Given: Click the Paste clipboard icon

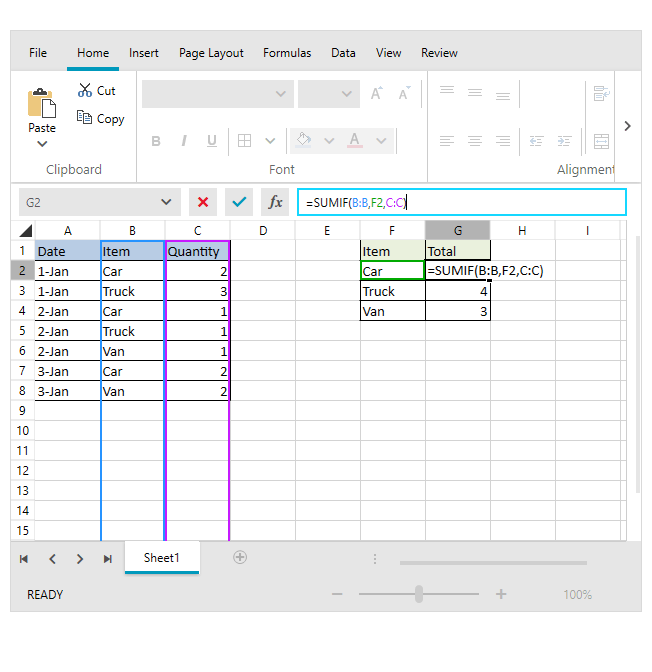Looking at the screenshot, I should pyautogui.click(x=42, y=104).
